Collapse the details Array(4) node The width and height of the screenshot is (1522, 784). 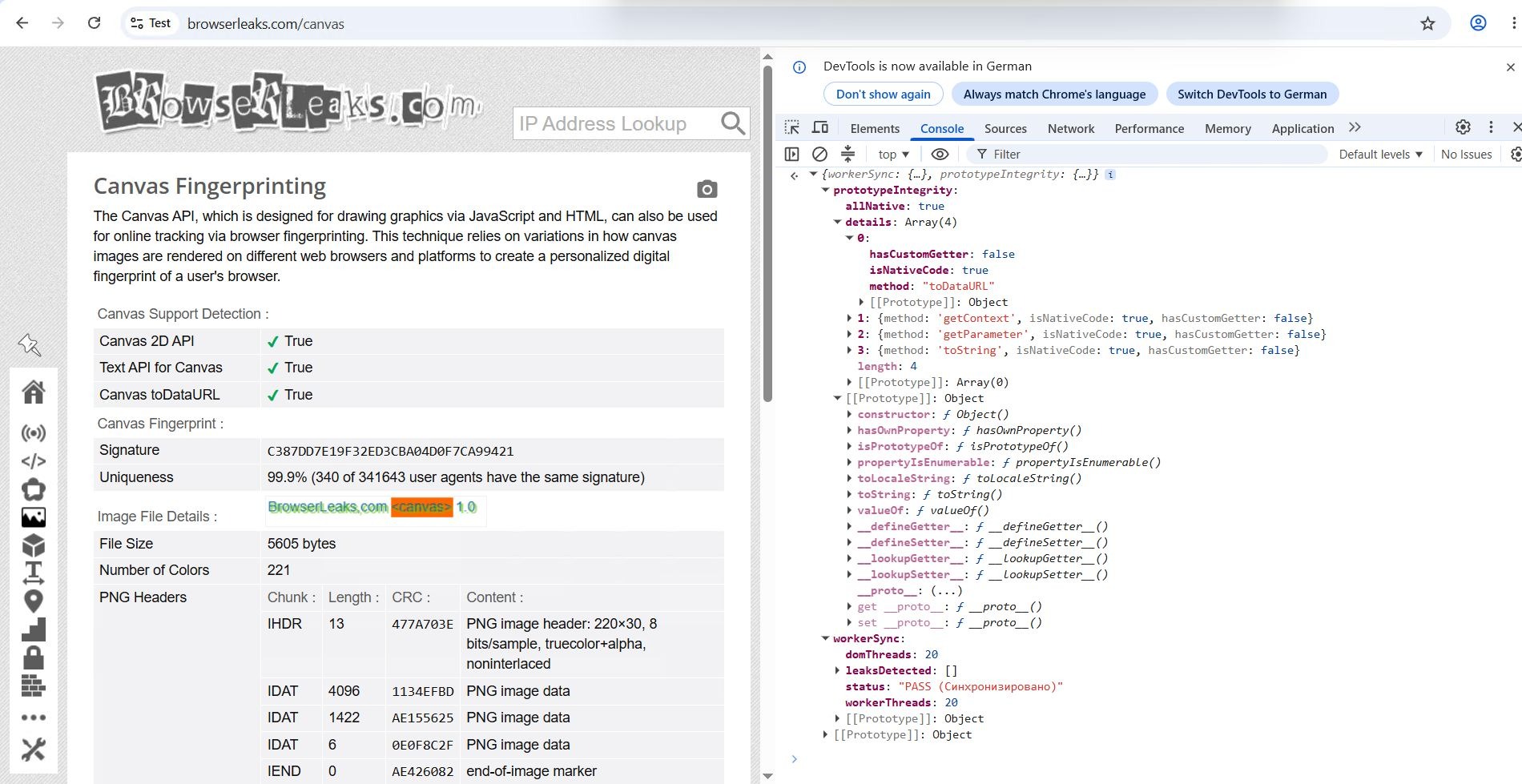tap(838, 222)
